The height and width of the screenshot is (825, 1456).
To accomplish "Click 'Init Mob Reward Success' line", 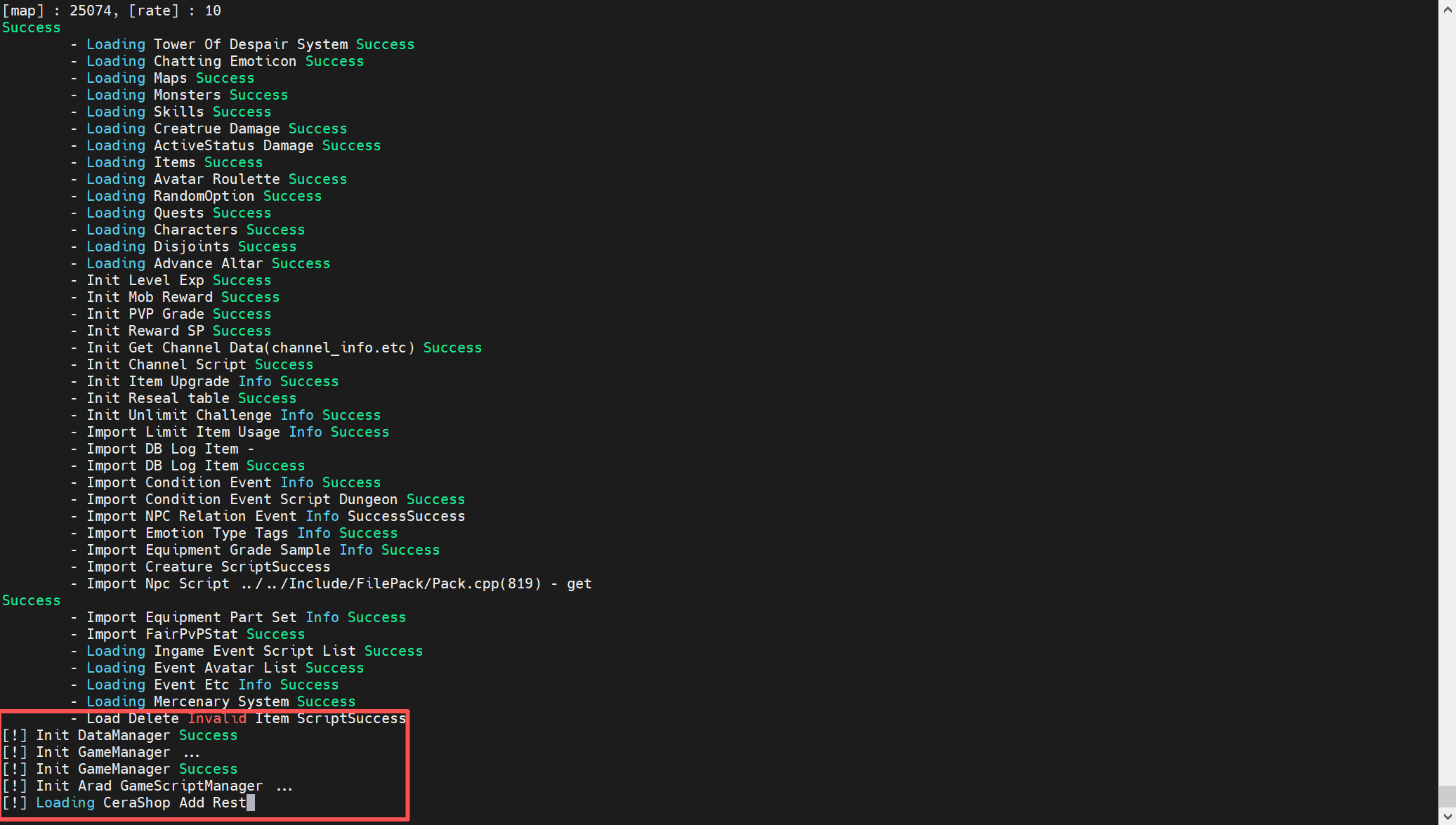I will coord(175,297).
